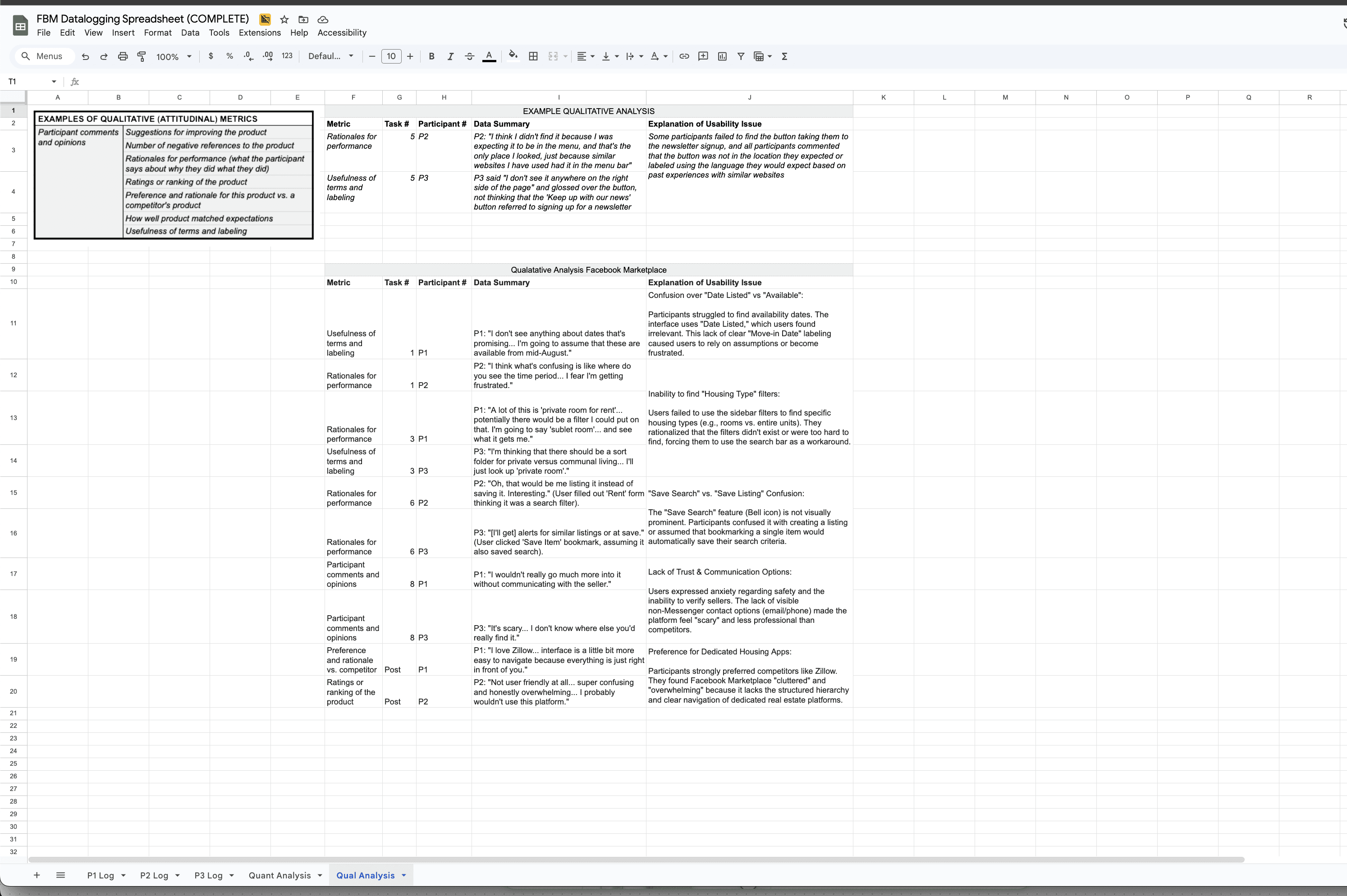Click the Functions sigma icon
Image resolution: width=1347 pixels, height=896 pixels.
point(784,57)
